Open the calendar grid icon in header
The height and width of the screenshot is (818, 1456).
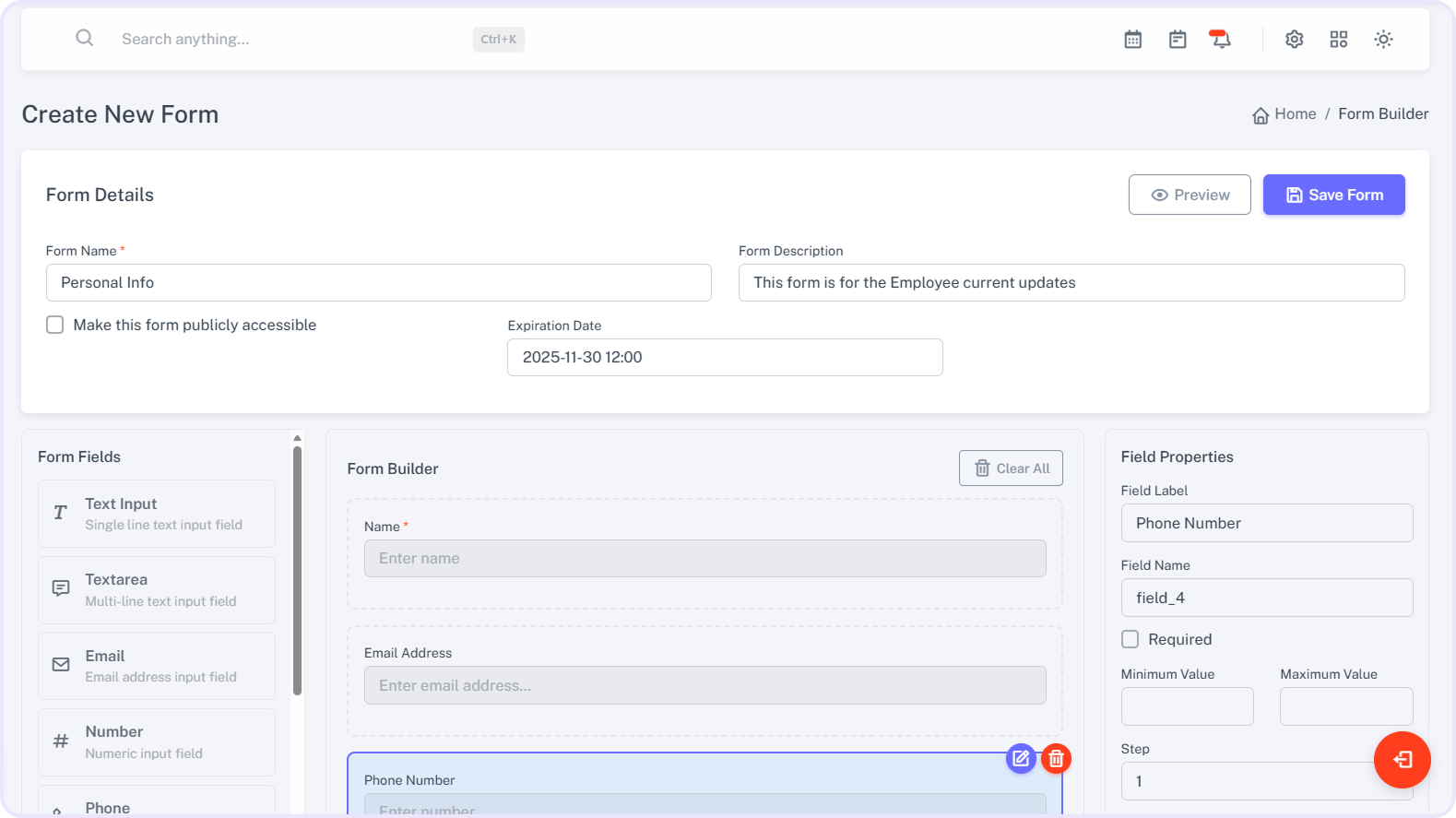click(x=1133, y=40)
